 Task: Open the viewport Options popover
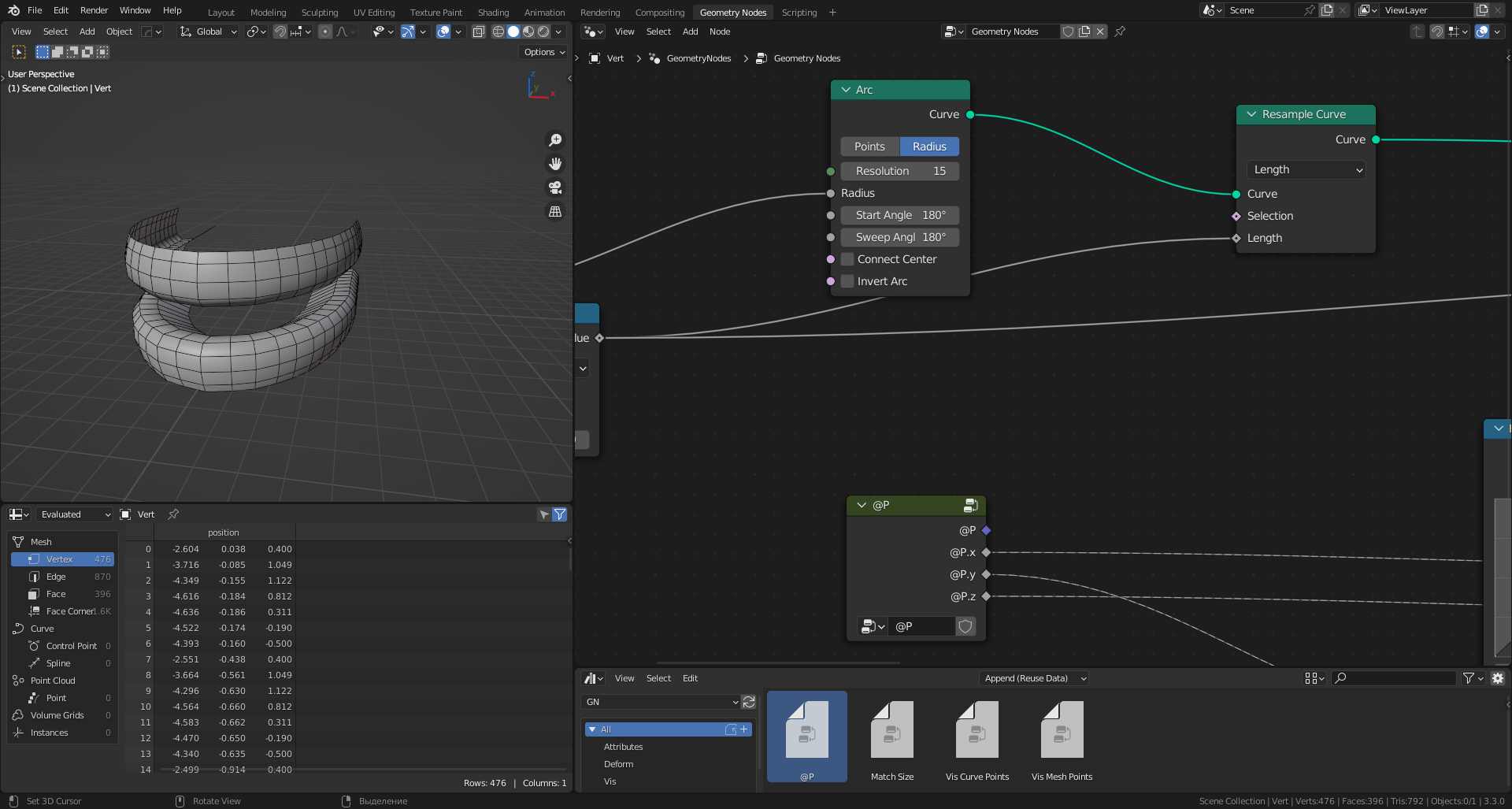(544, 52)
